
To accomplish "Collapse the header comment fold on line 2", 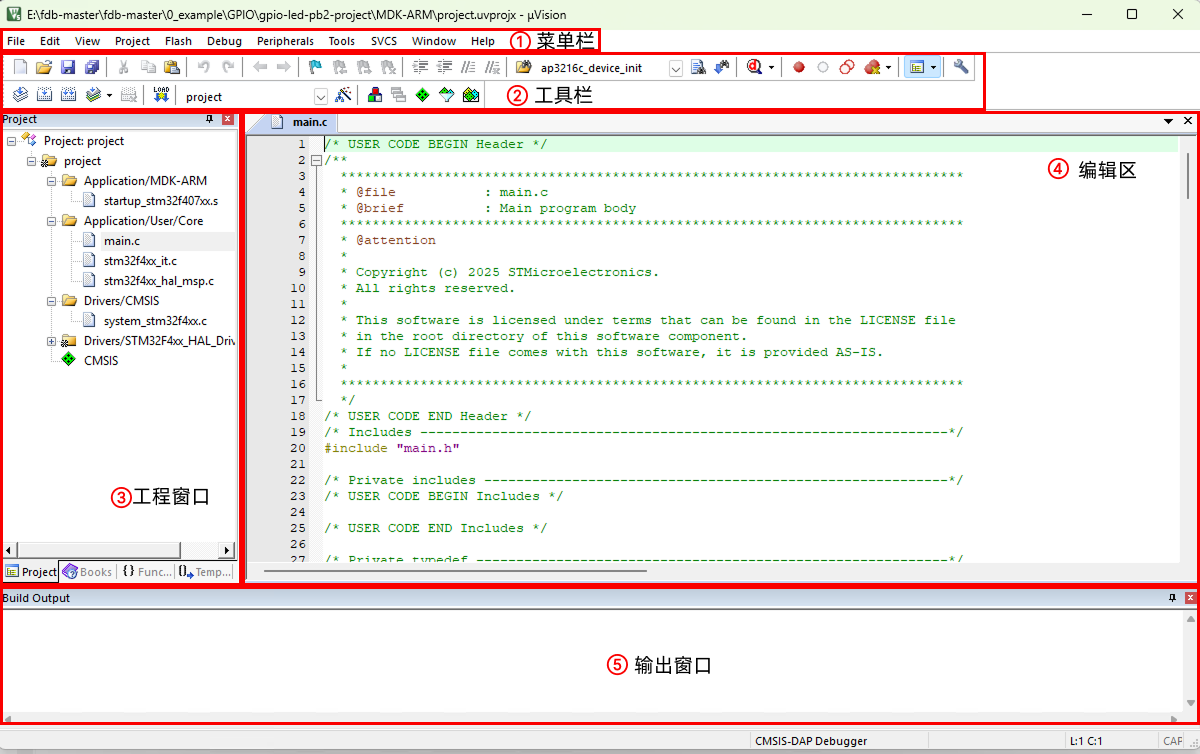I will point(316,160).
